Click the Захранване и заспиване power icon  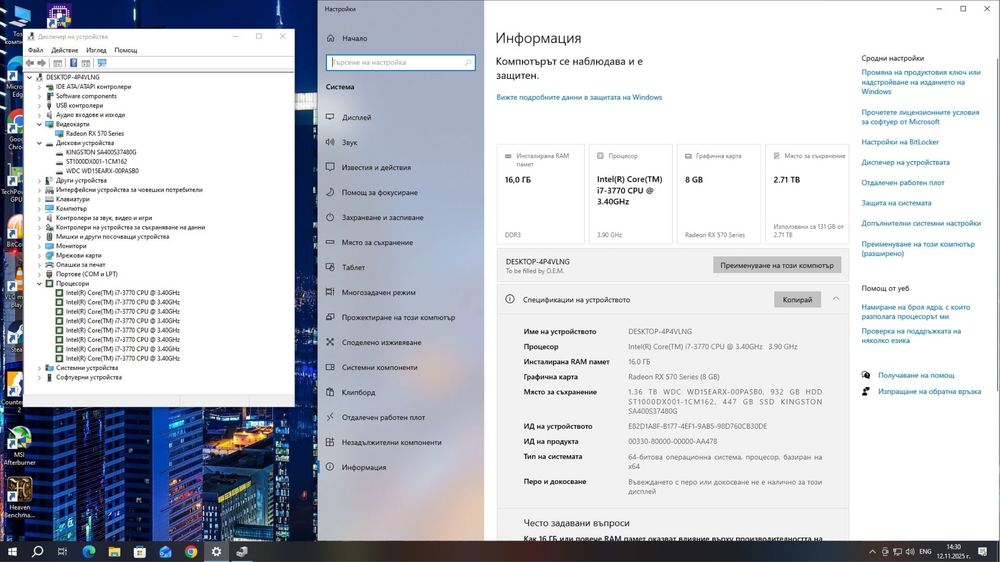point(330,217)
